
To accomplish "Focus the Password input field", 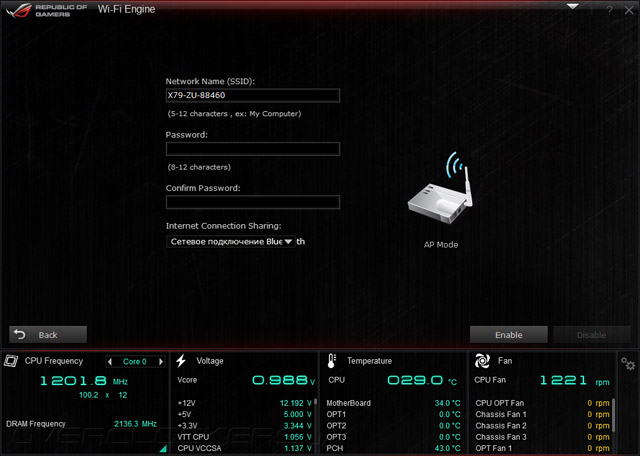I will pyautogui.click(x=253, y=149).
